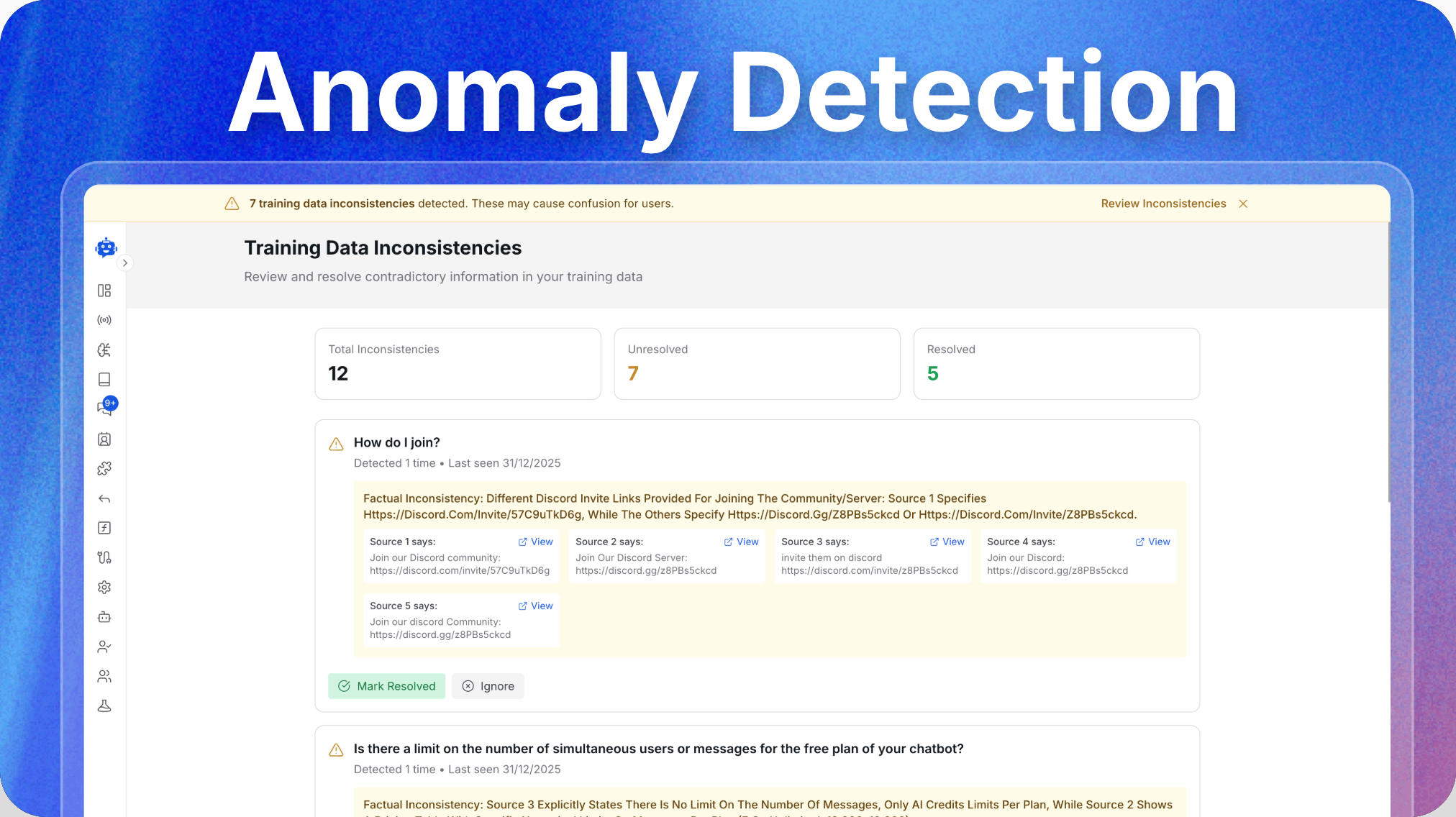Expand the sidebar with chevron arrow
This screenshot has width=1456, height=817.
click(125, 263)
